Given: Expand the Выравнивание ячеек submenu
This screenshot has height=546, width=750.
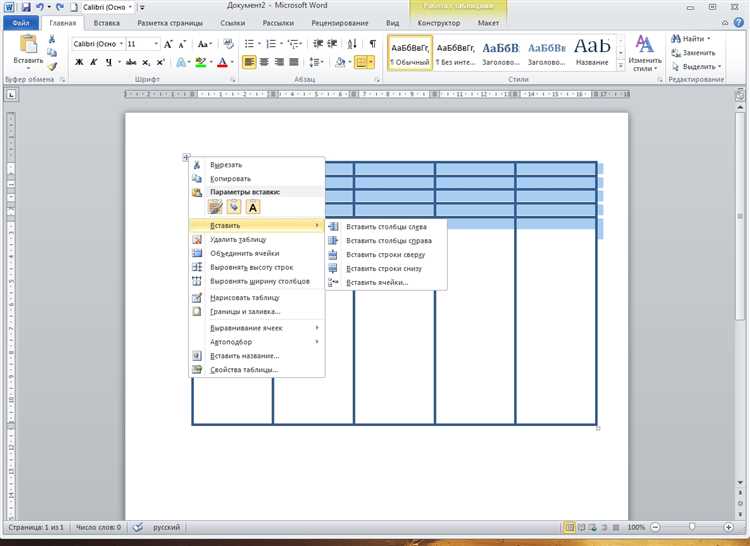Looking at the screenshot, I should click(257, 328).
